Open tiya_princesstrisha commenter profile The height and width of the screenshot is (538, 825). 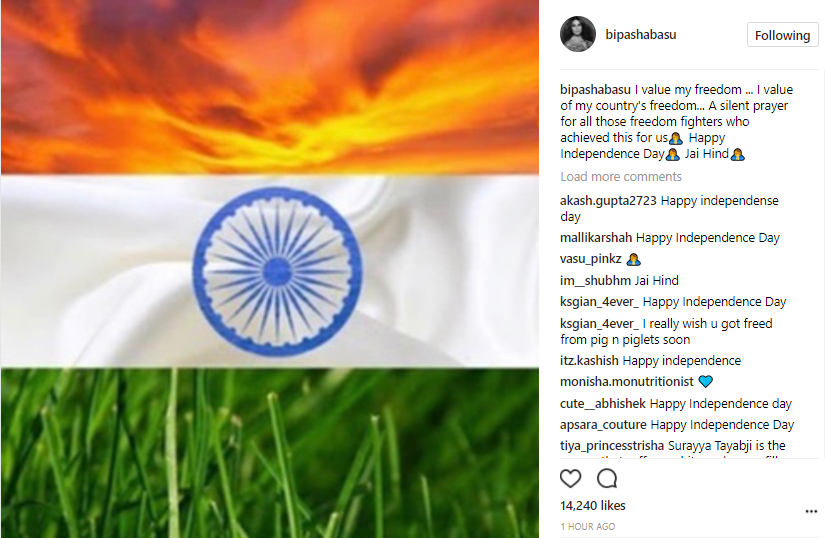612,445
